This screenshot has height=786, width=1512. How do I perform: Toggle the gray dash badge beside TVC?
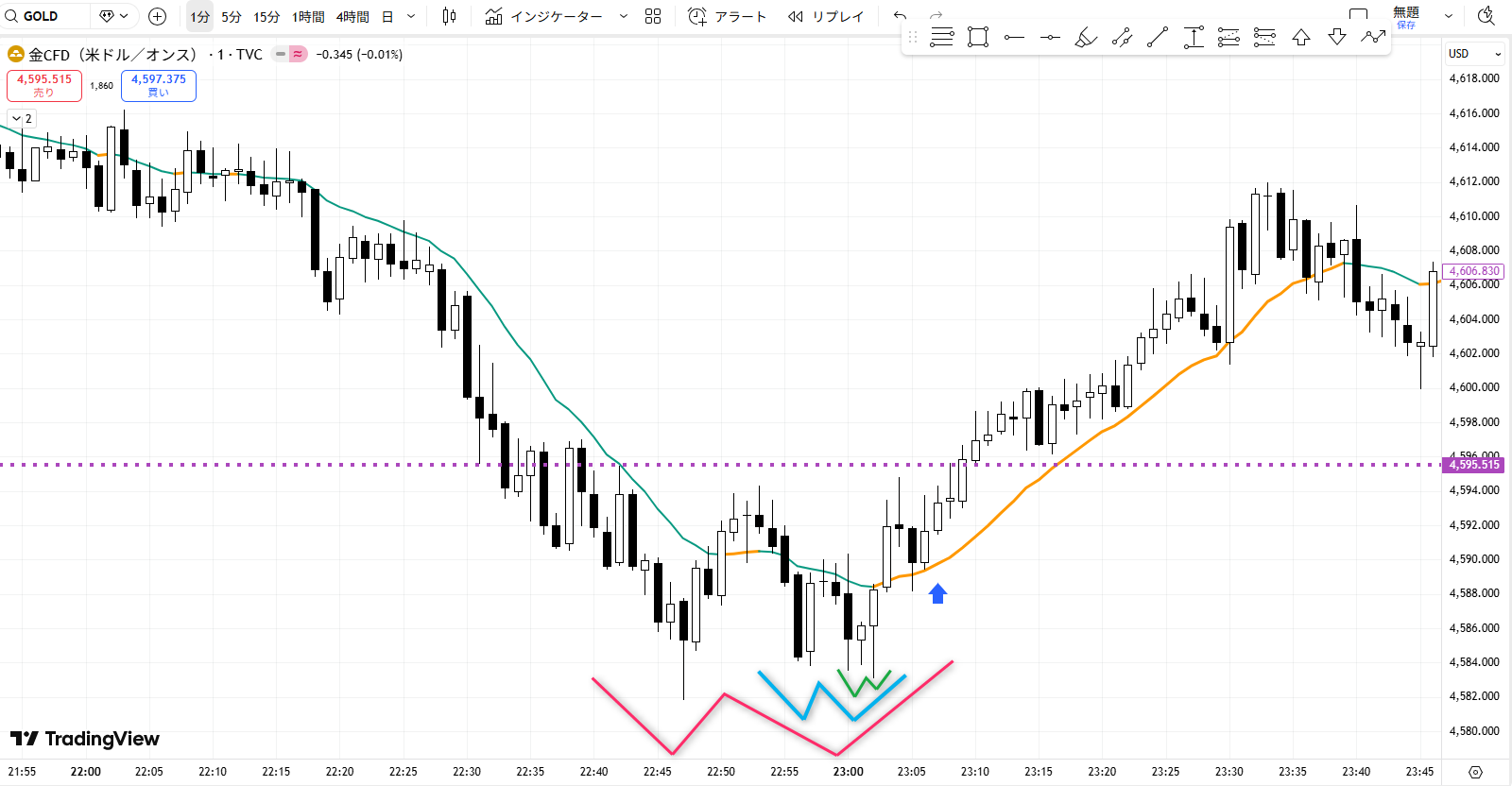281,55
